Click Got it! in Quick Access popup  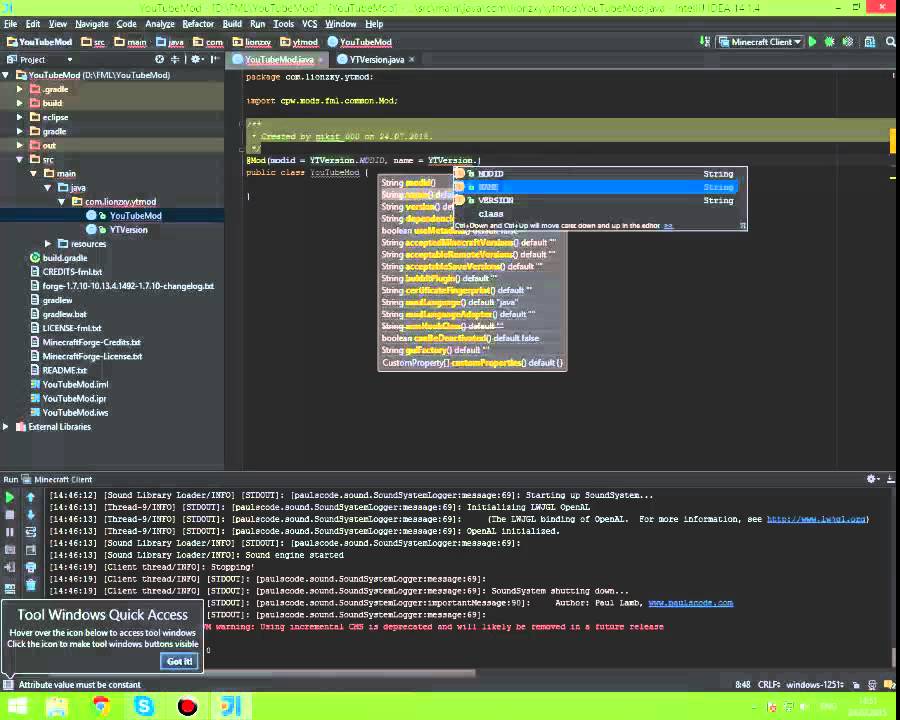[179, 661]
